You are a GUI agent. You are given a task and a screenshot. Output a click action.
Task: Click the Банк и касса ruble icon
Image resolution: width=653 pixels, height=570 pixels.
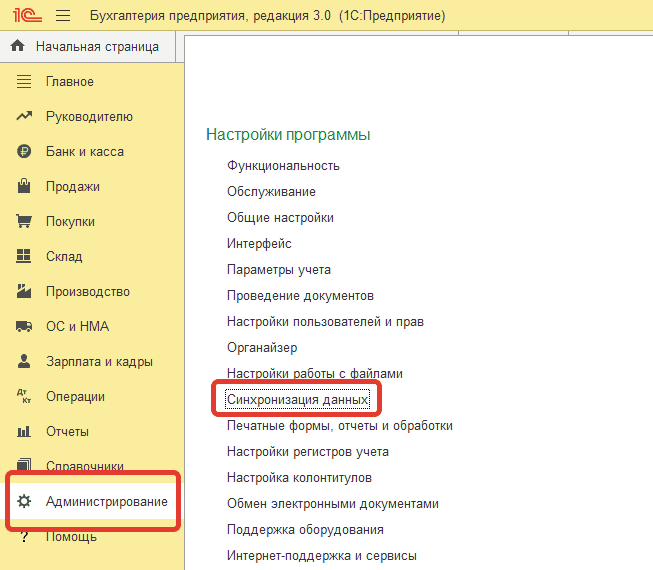pyautogui.click(x=24, y=151)
